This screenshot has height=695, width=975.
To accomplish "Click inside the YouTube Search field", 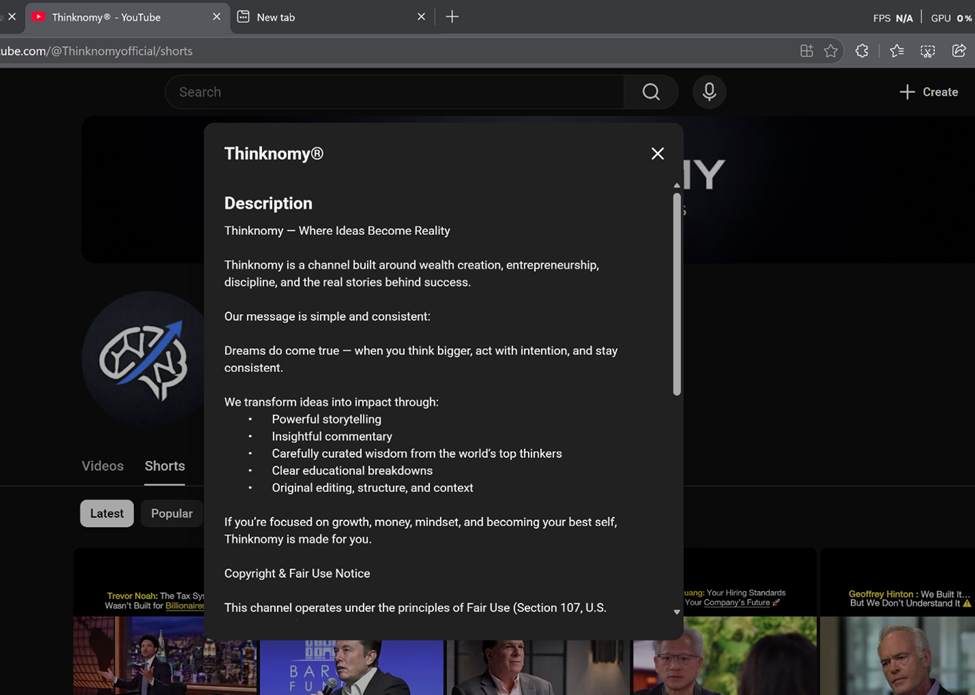I will click(x=395, y=92).
